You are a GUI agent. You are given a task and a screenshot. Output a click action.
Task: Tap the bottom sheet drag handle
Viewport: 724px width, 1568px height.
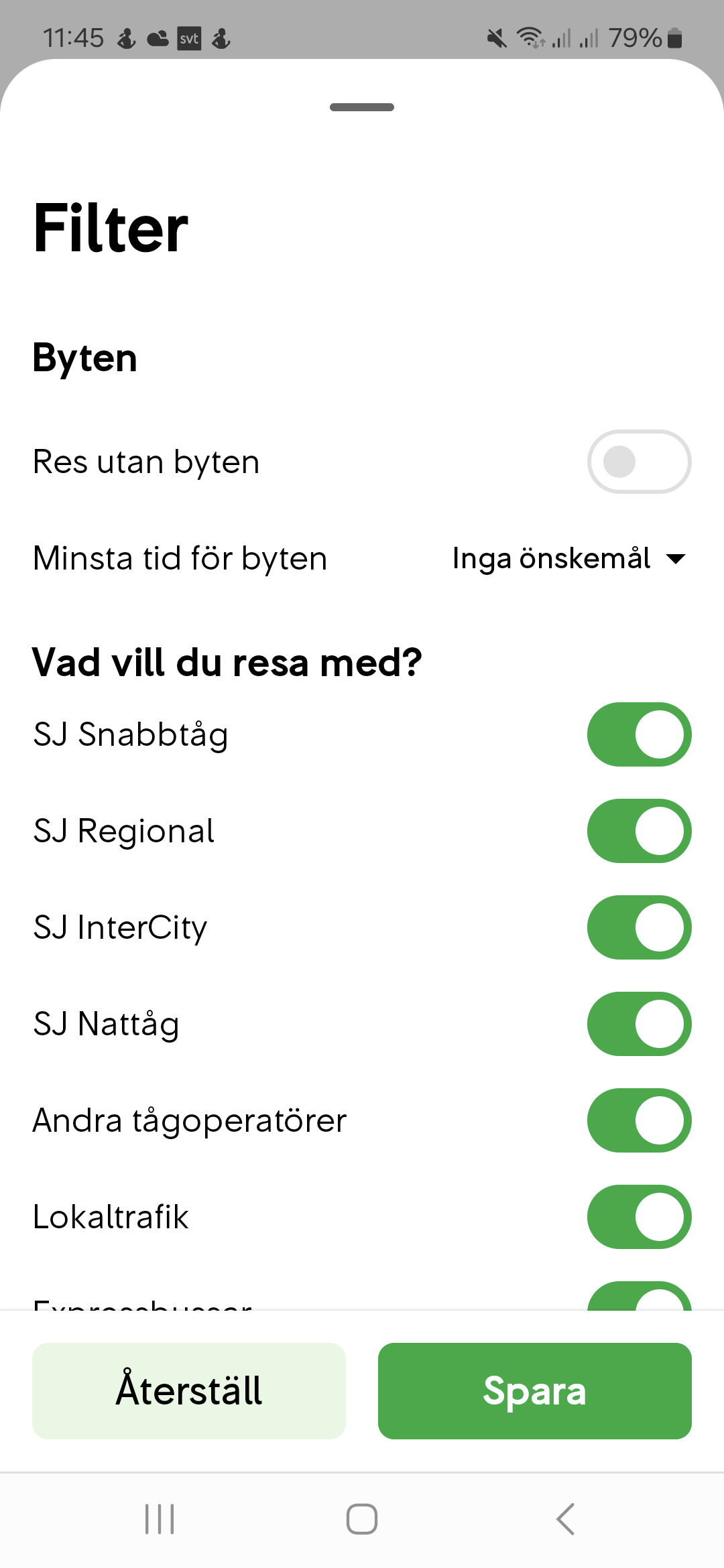362,107
